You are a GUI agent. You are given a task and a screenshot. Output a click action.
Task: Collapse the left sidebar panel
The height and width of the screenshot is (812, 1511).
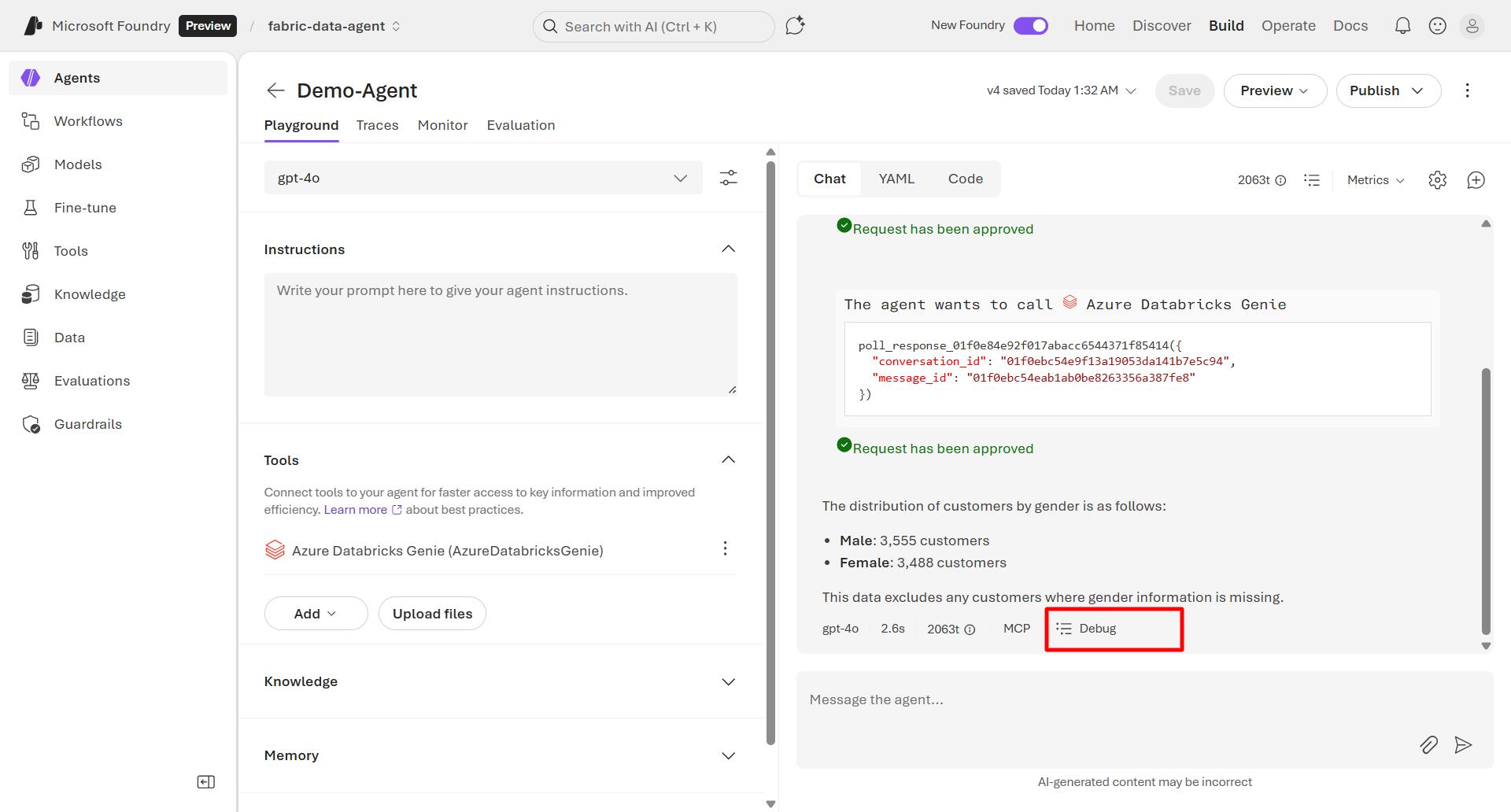click(206, 782)
